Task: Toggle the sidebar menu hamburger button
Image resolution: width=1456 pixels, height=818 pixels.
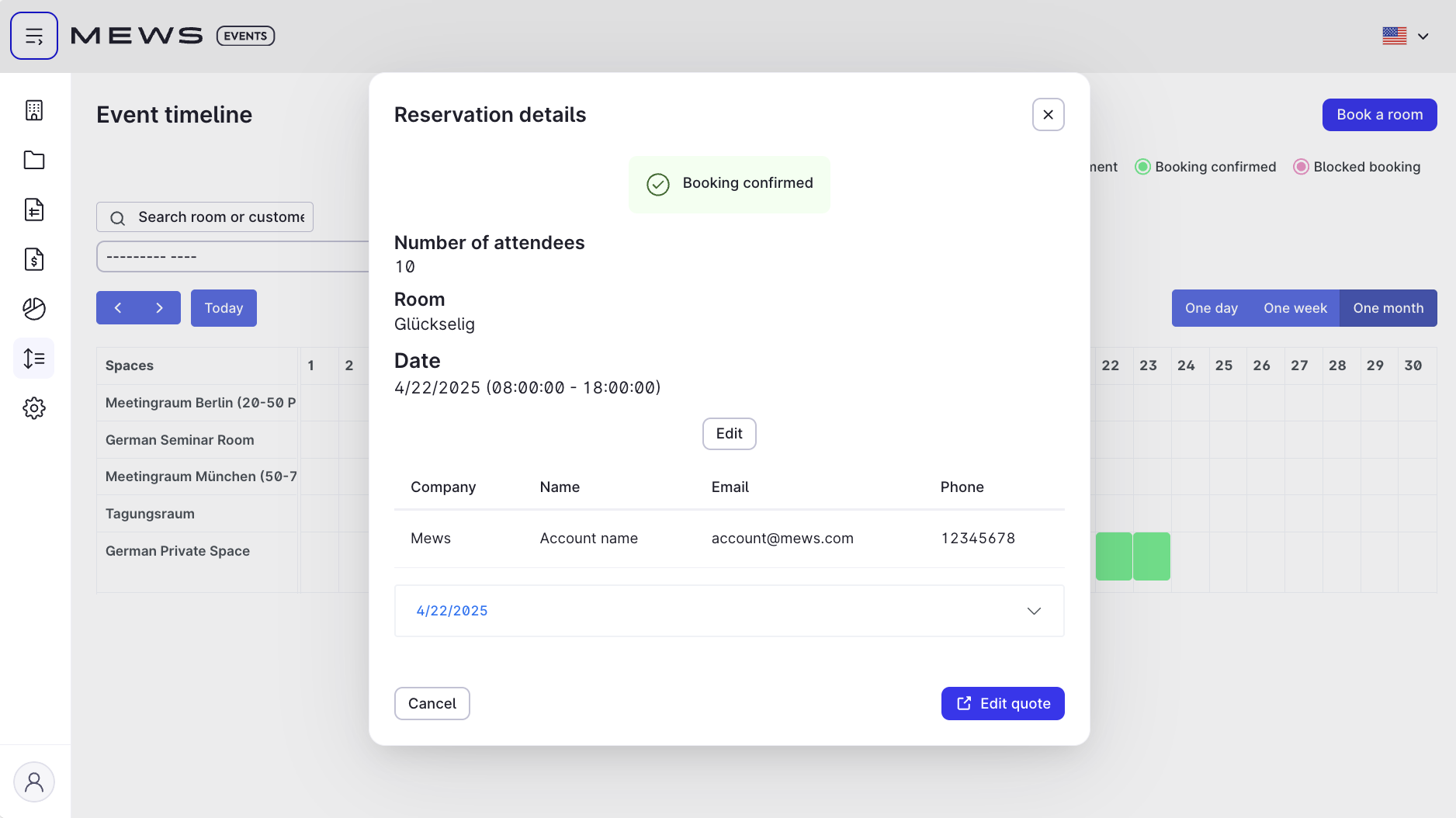Action: coord(34,36)
